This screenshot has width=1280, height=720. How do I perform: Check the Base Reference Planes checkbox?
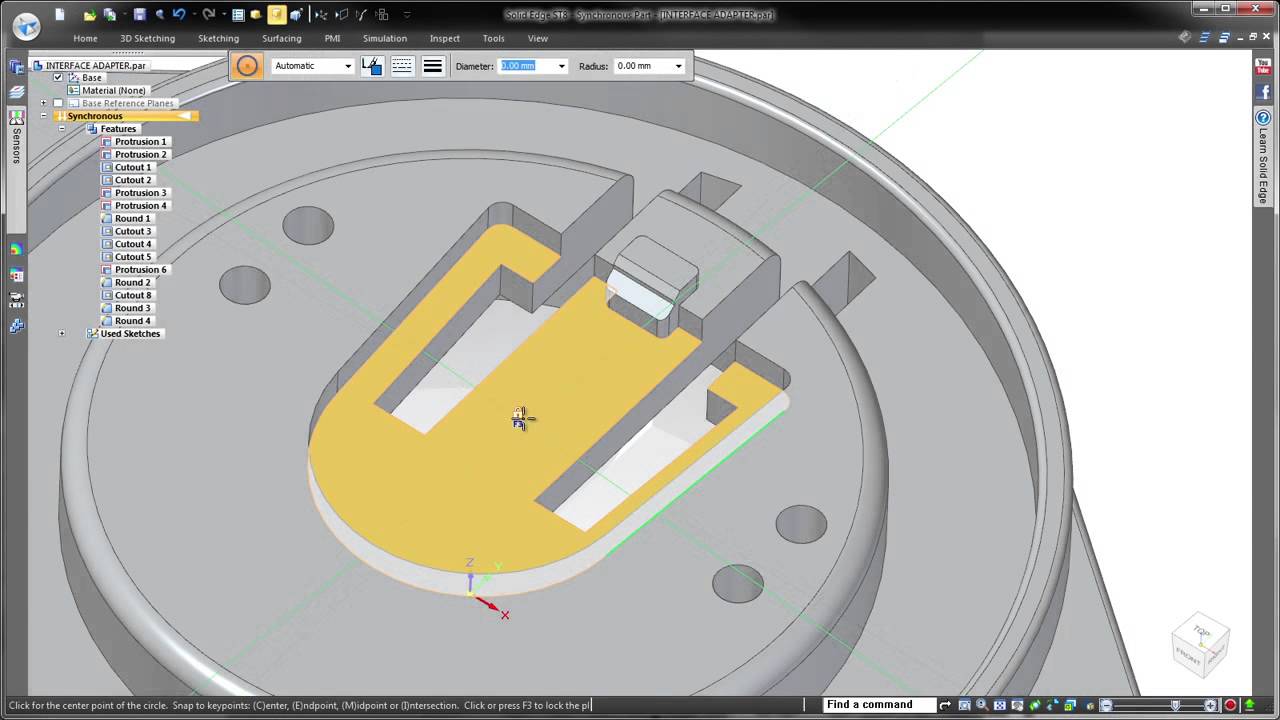[x=58, y=103]
